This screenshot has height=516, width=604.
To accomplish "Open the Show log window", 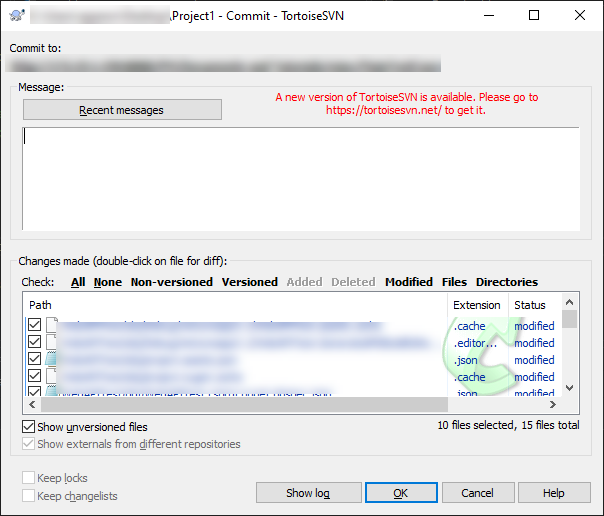I will (309, 493).
